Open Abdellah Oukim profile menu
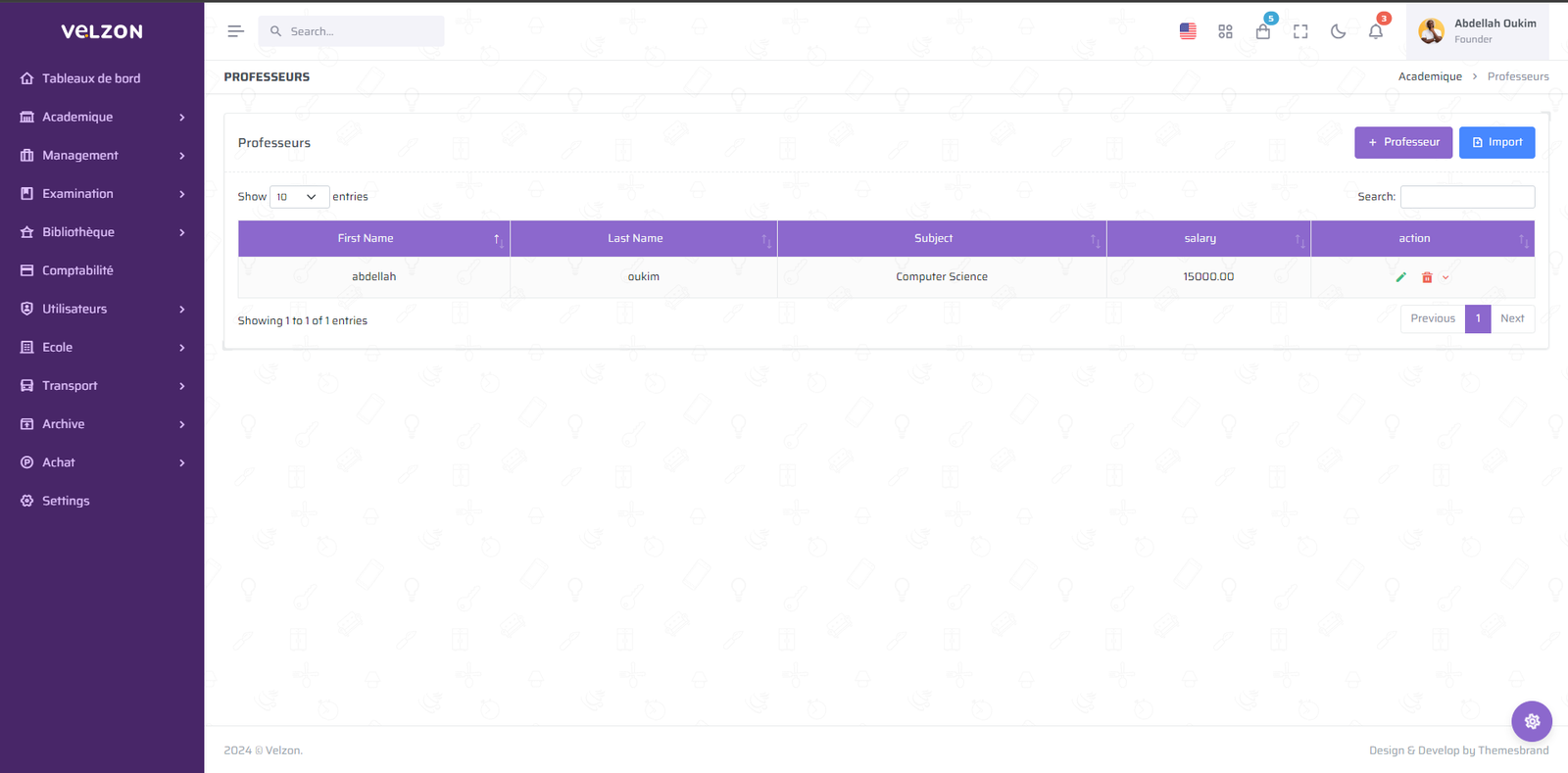This screenshot has width=1568, height=773. (x=1478, y=31)
